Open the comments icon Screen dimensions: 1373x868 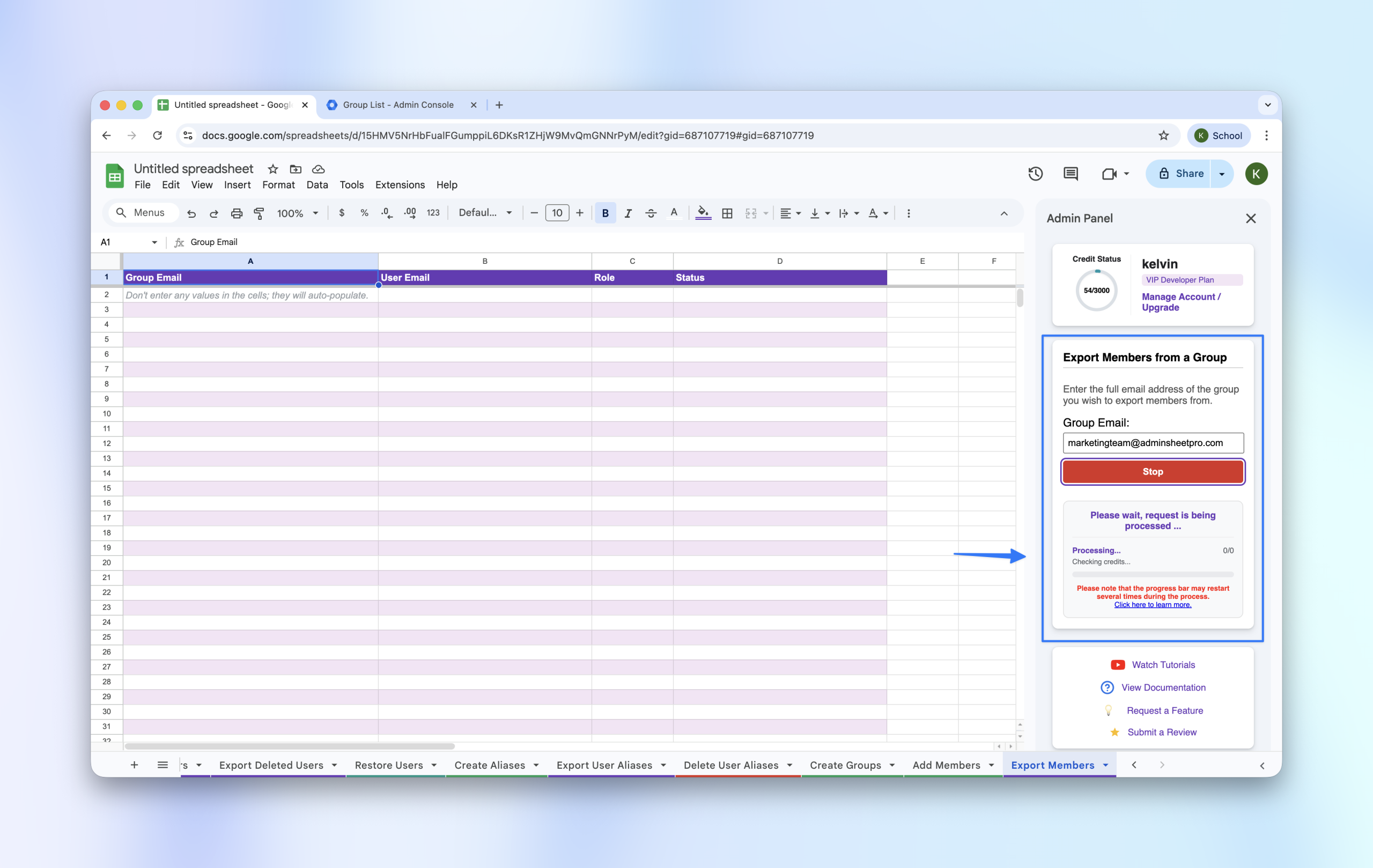(1070, 174)
